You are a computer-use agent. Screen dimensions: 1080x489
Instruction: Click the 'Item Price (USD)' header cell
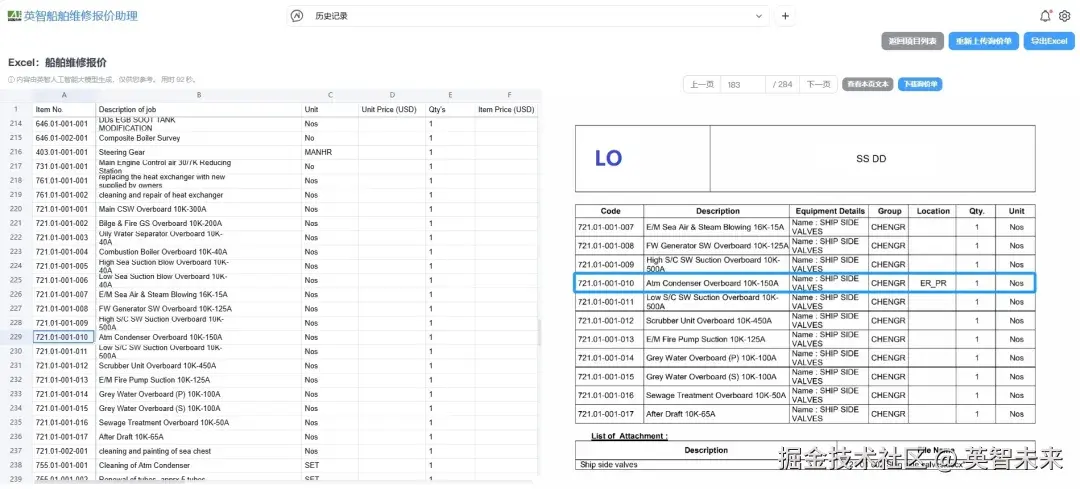click(506, 110)
